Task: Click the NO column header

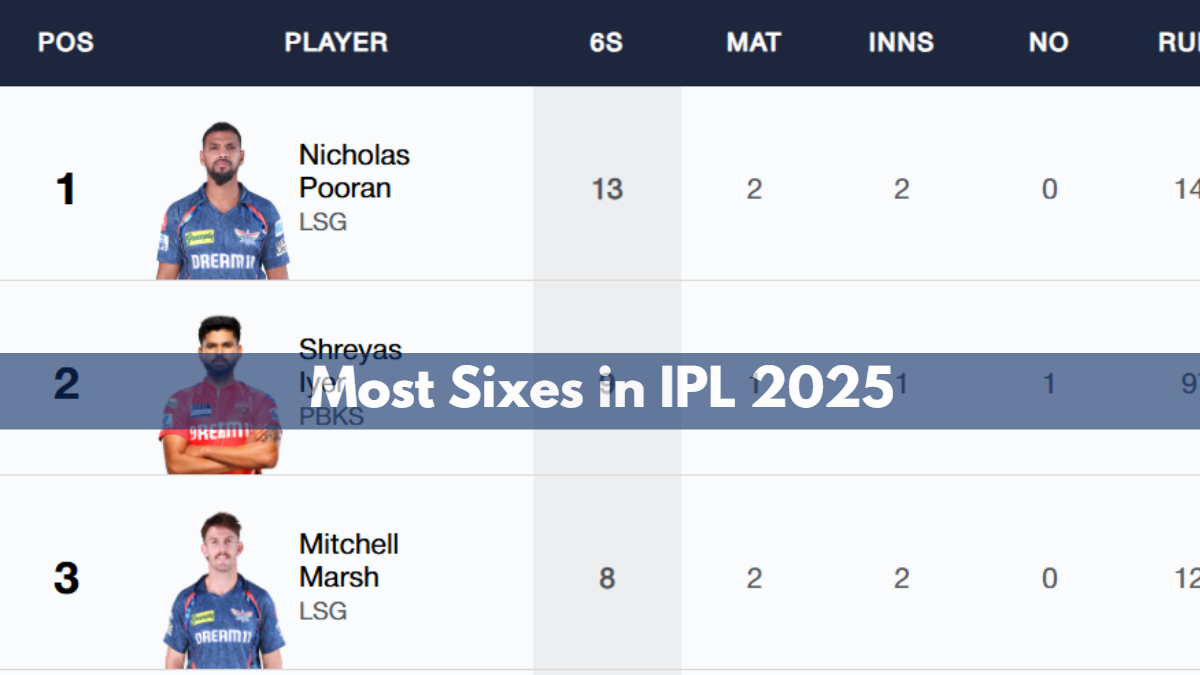Action: click(x=1048, y=43)
